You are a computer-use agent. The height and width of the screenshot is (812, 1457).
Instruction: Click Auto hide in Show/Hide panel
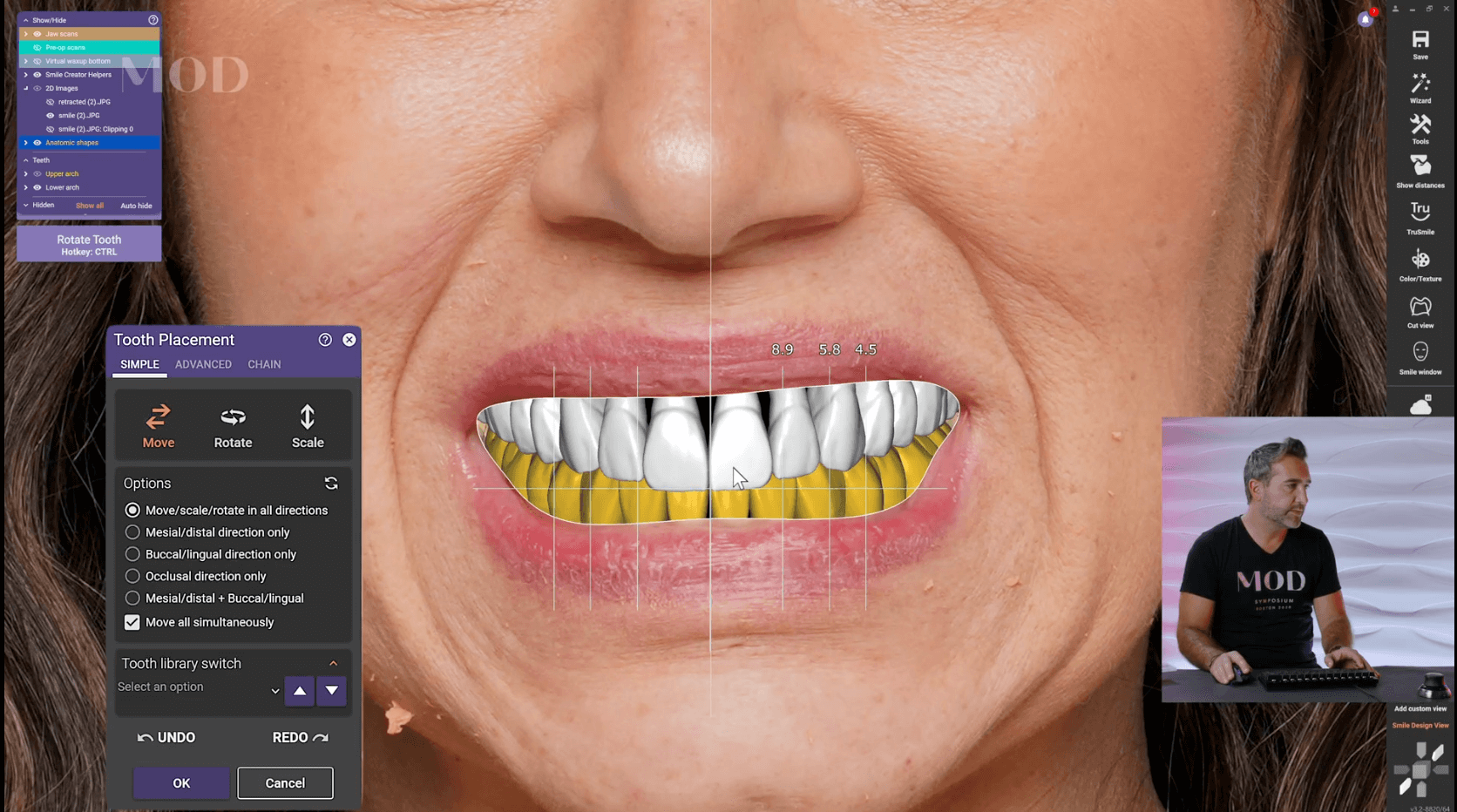click(x=136, y=206)
